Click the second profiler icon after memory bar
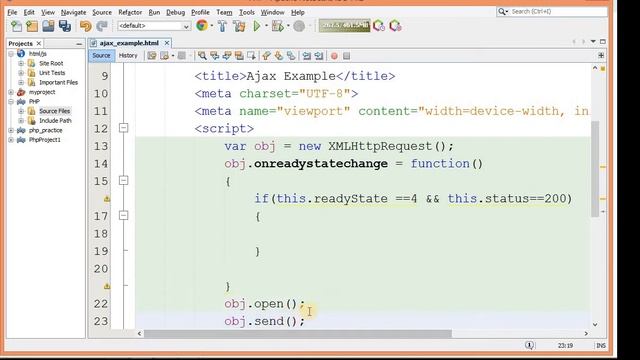 click(395, 26)
